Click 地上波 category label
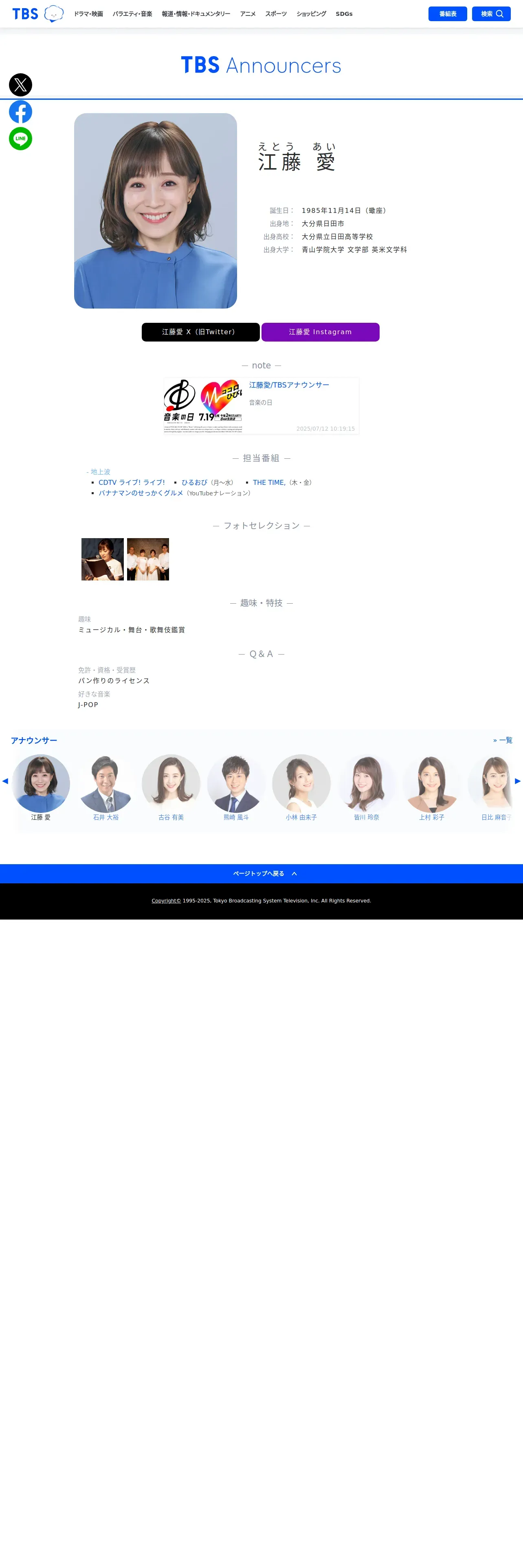The width and height of the screenshot is (523, 1568). pos(101,472)
